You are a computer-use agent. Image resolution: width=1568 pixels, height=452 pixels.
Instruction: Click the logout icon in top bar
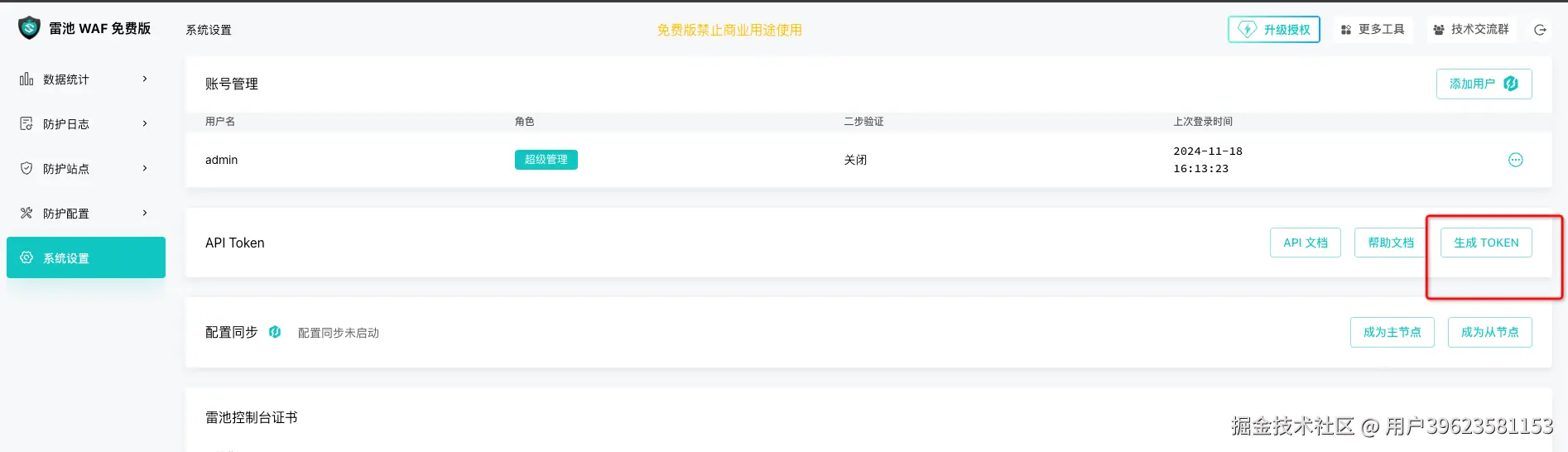click(x=1540, y=30)
